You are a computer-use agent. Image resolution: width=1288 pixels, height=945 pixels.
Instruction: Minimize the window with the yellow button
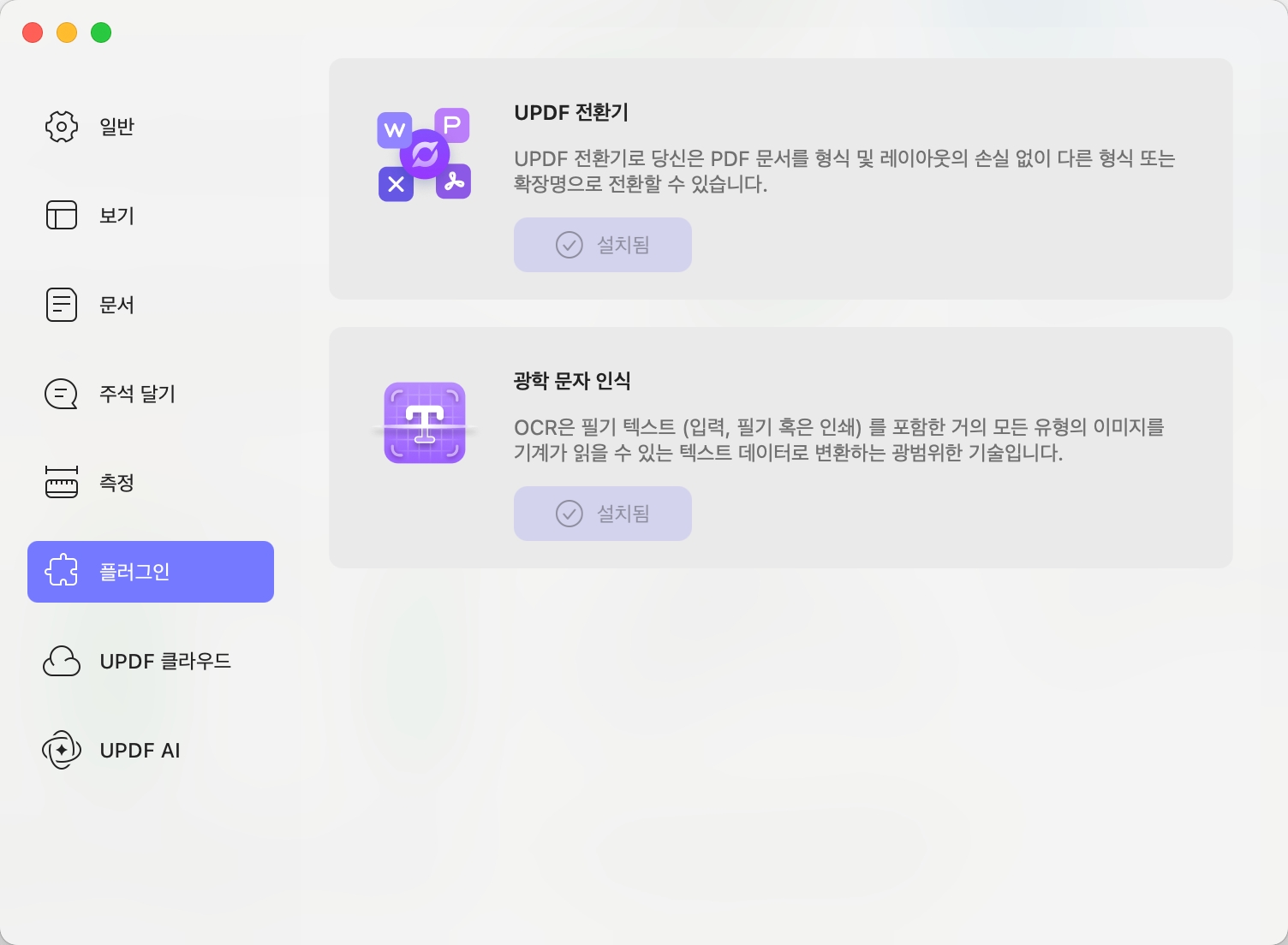(67, 33)
